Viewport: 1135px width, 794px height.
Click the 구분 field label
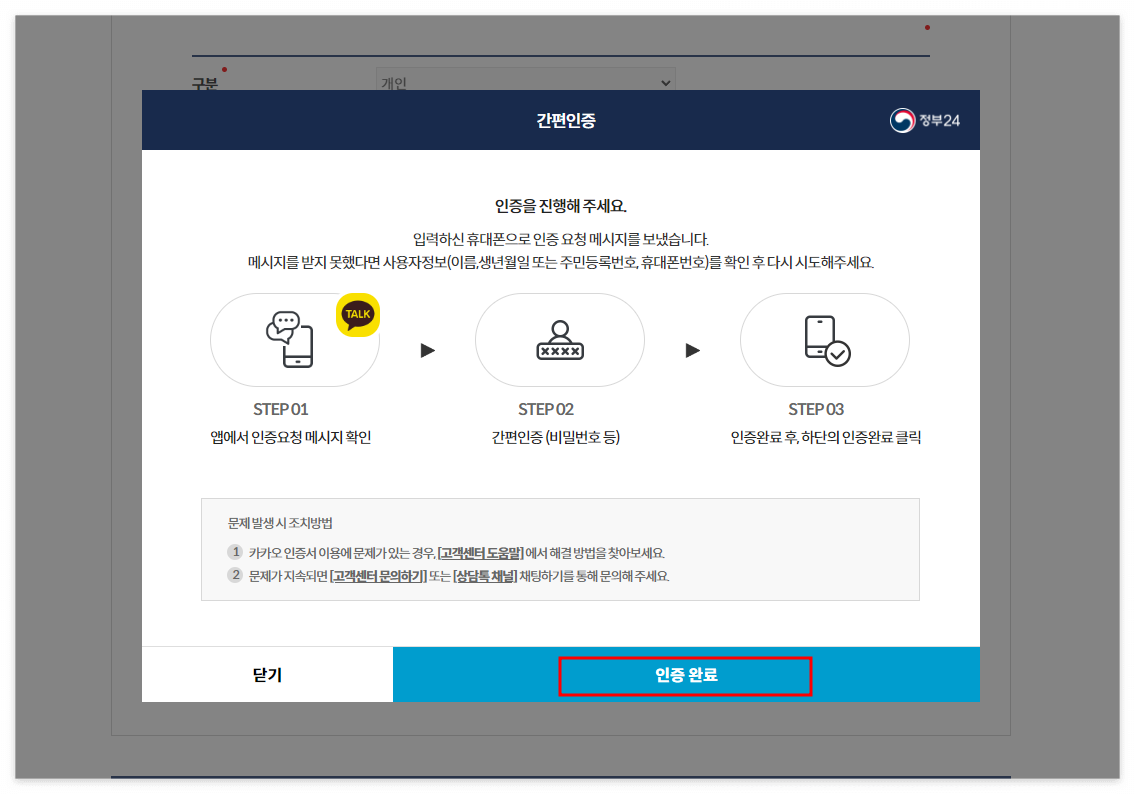tap(203, 85)
